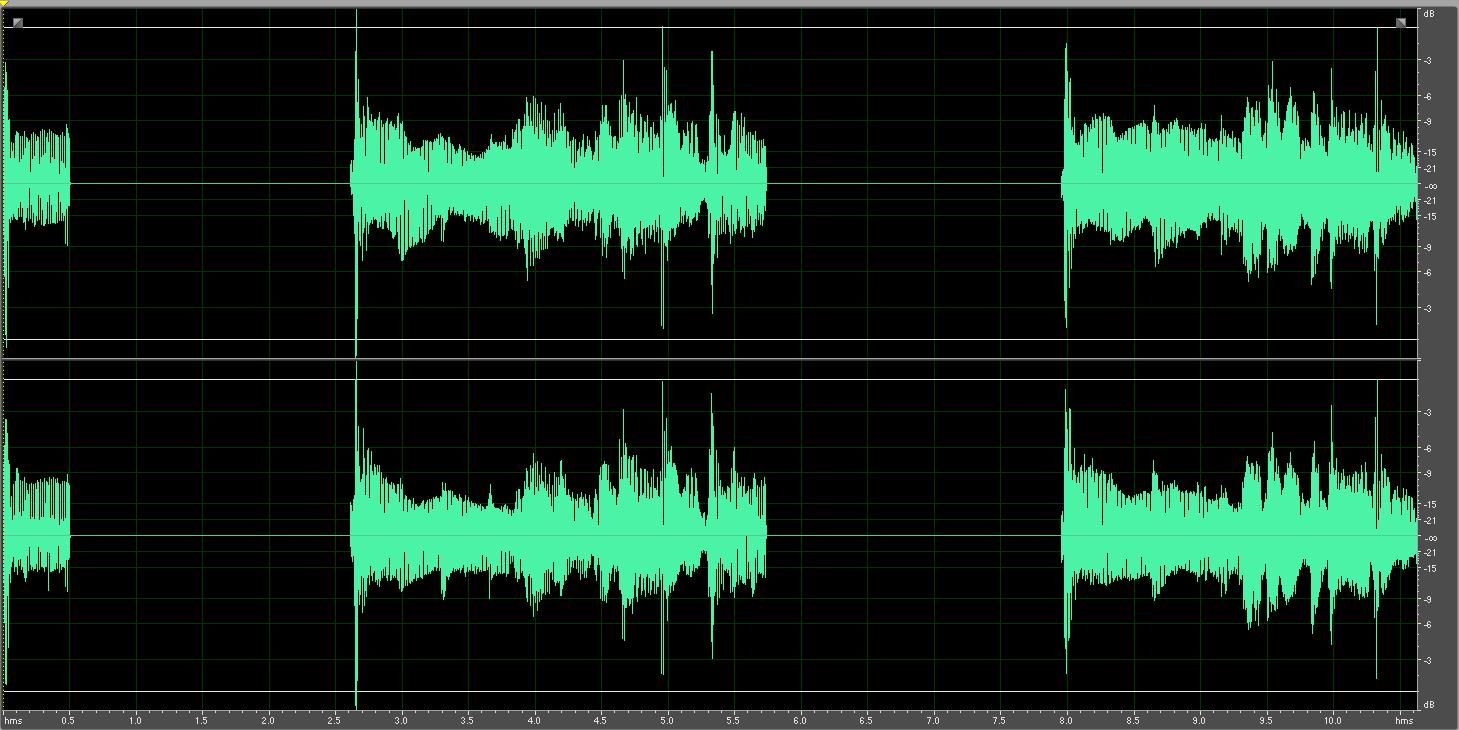Click the 'dB' label at top of scale

tap(1429, 14)
